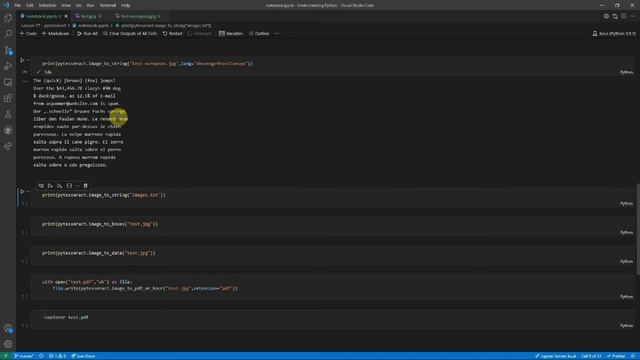Synchronize changes icon in status bar
The image size is (640, 360).
[x=41, y=356]
